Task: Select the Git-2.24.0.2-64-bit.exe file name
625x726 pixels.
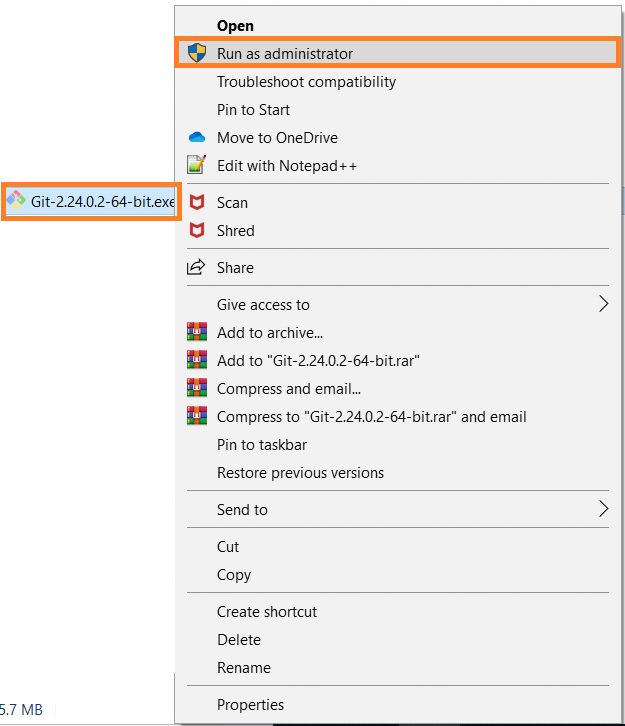Action: point(102,202)
